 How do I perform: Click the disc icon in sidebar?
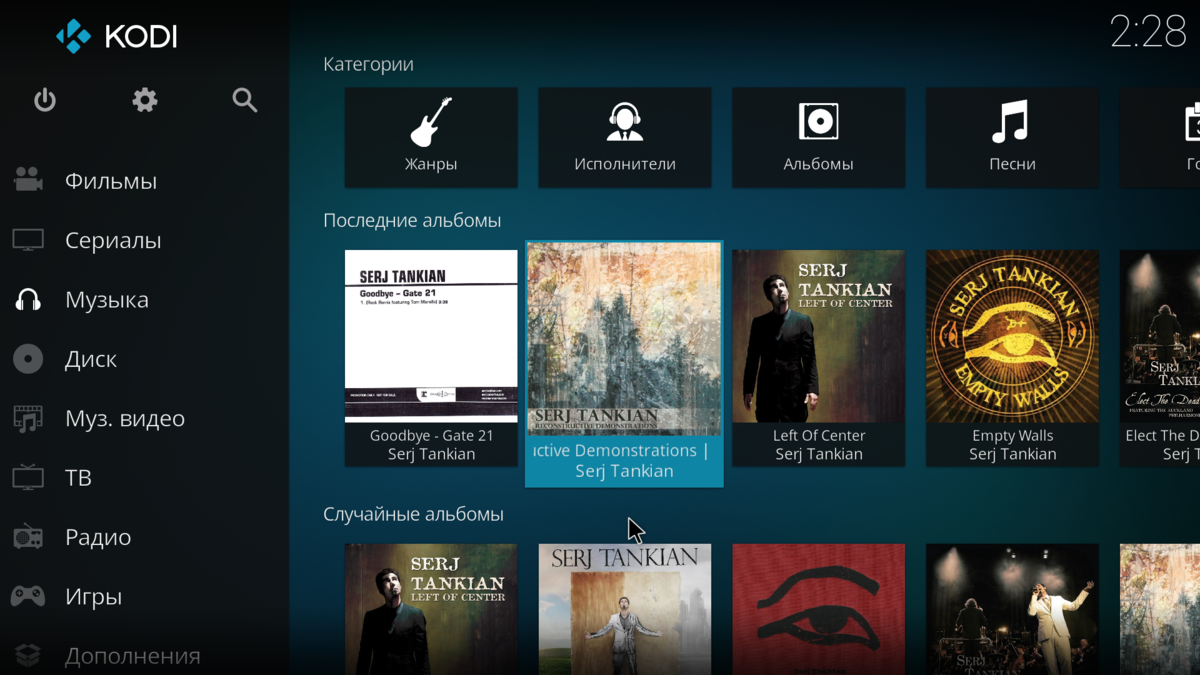(x=28, y=359)
